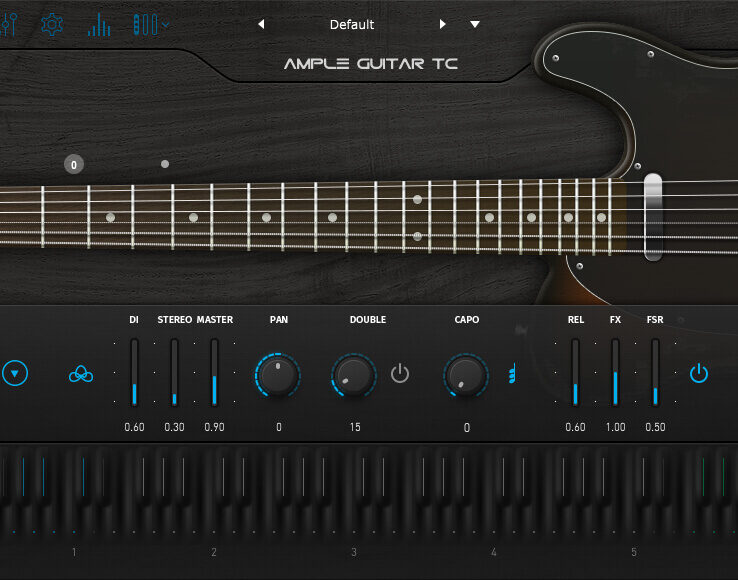This screenshot has height=580, width=738.
Task: Click the MASTER value 0.90
Action: tap(214, 427)
